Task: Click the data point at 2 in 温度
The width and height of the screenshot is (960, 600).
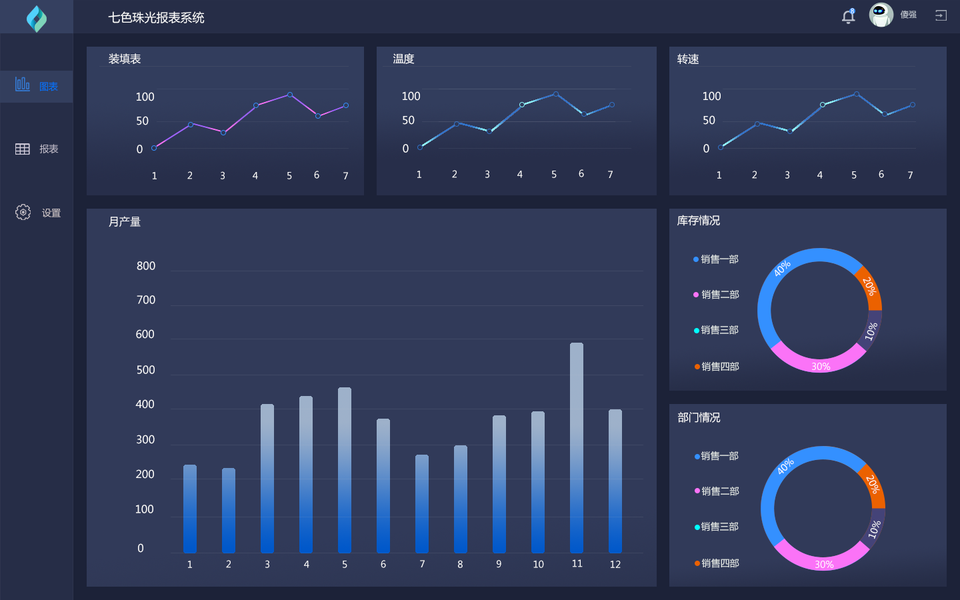Action: 456,124
